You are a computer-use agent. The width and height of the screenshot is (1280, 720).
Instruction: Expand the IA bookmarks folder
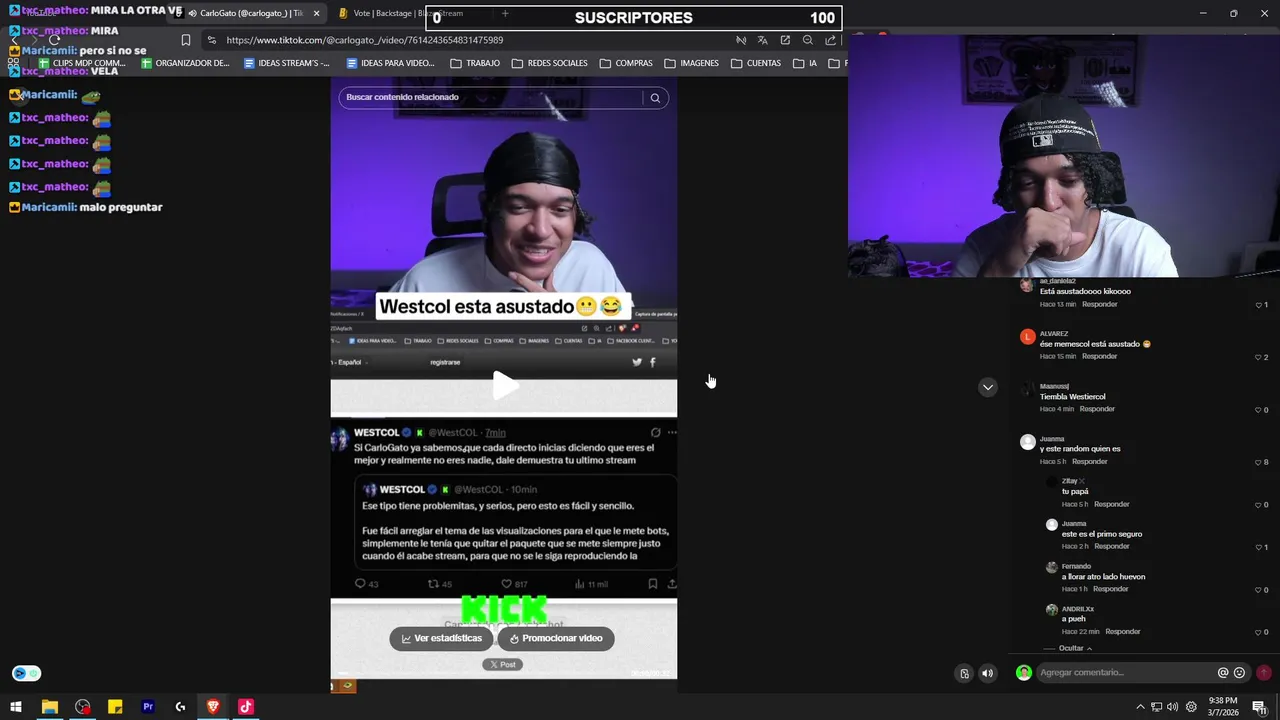click(x=806, y=63)
